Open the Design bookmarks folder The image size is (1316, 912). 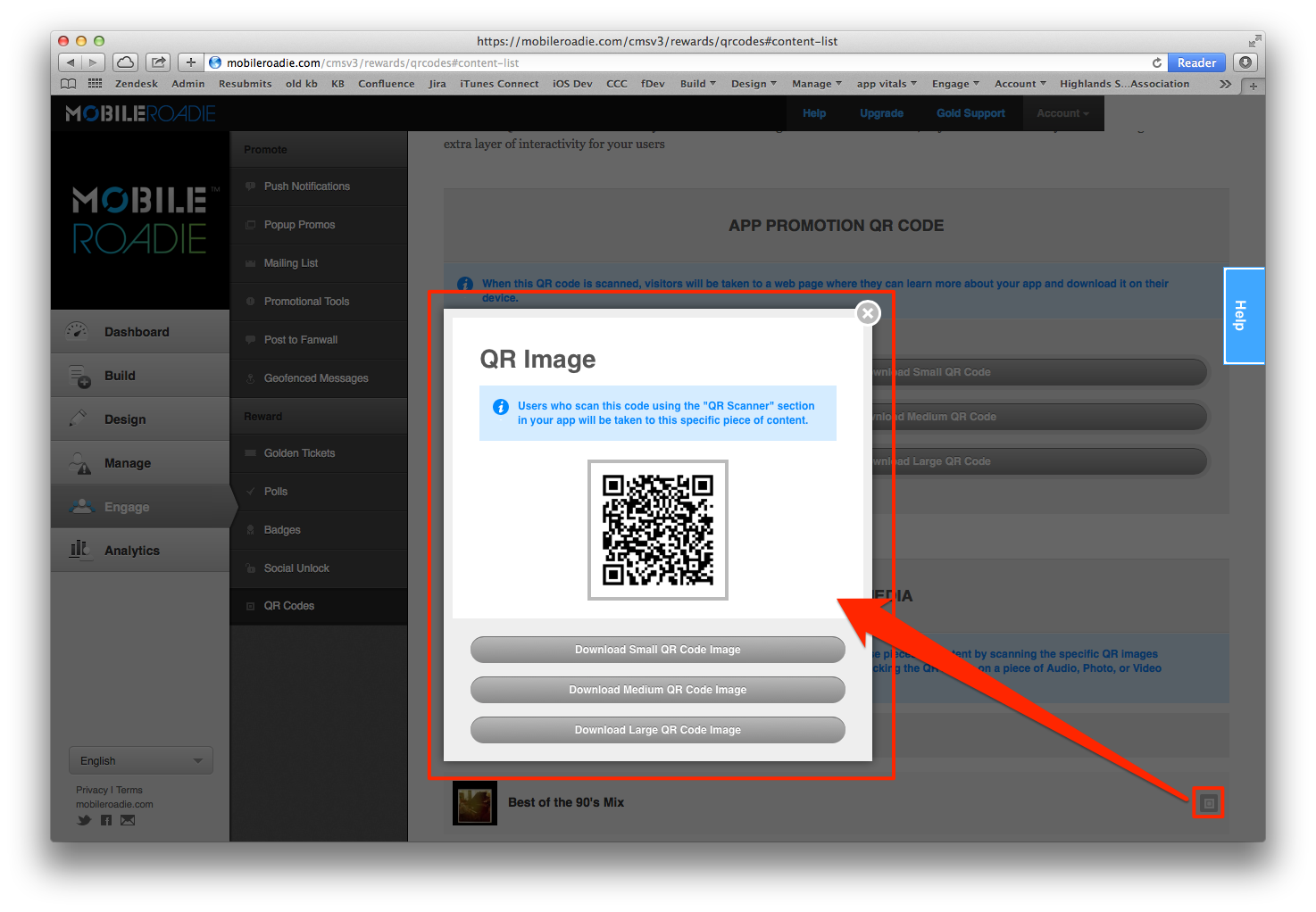(x=753, y=84)
